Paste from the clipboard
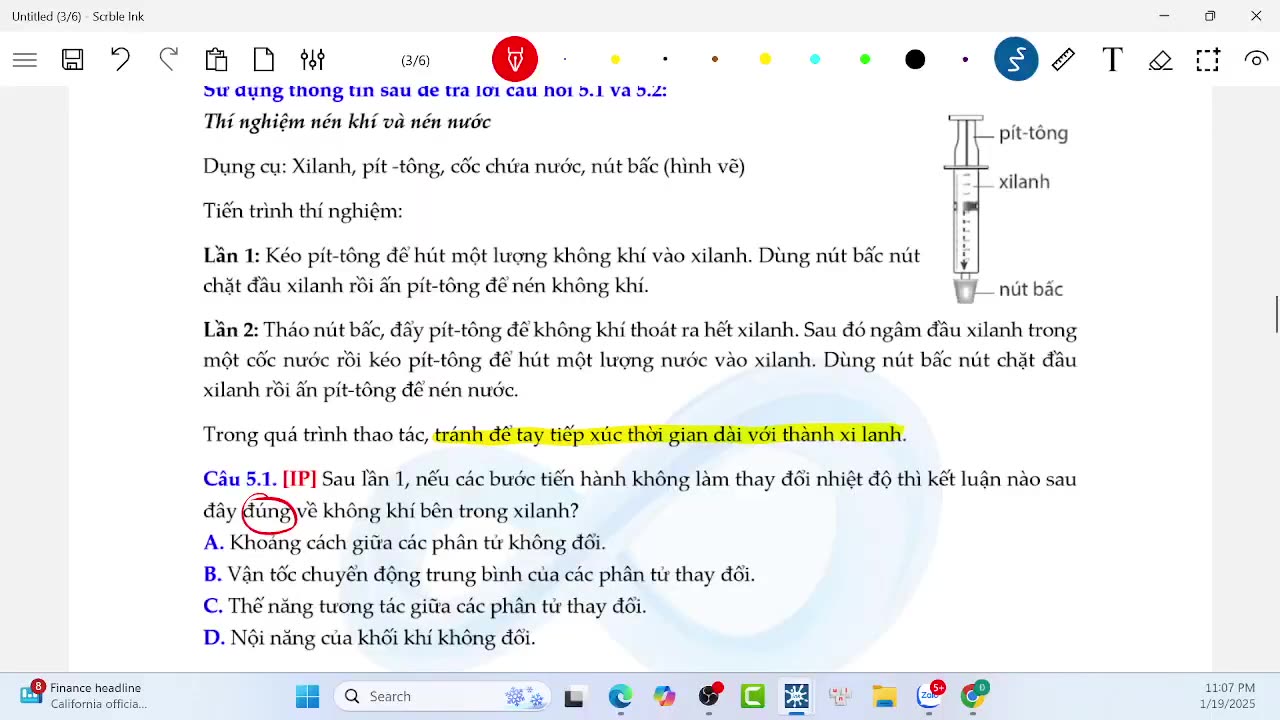1280x720 pixels. pyautogui.click(x=216, y=60)
